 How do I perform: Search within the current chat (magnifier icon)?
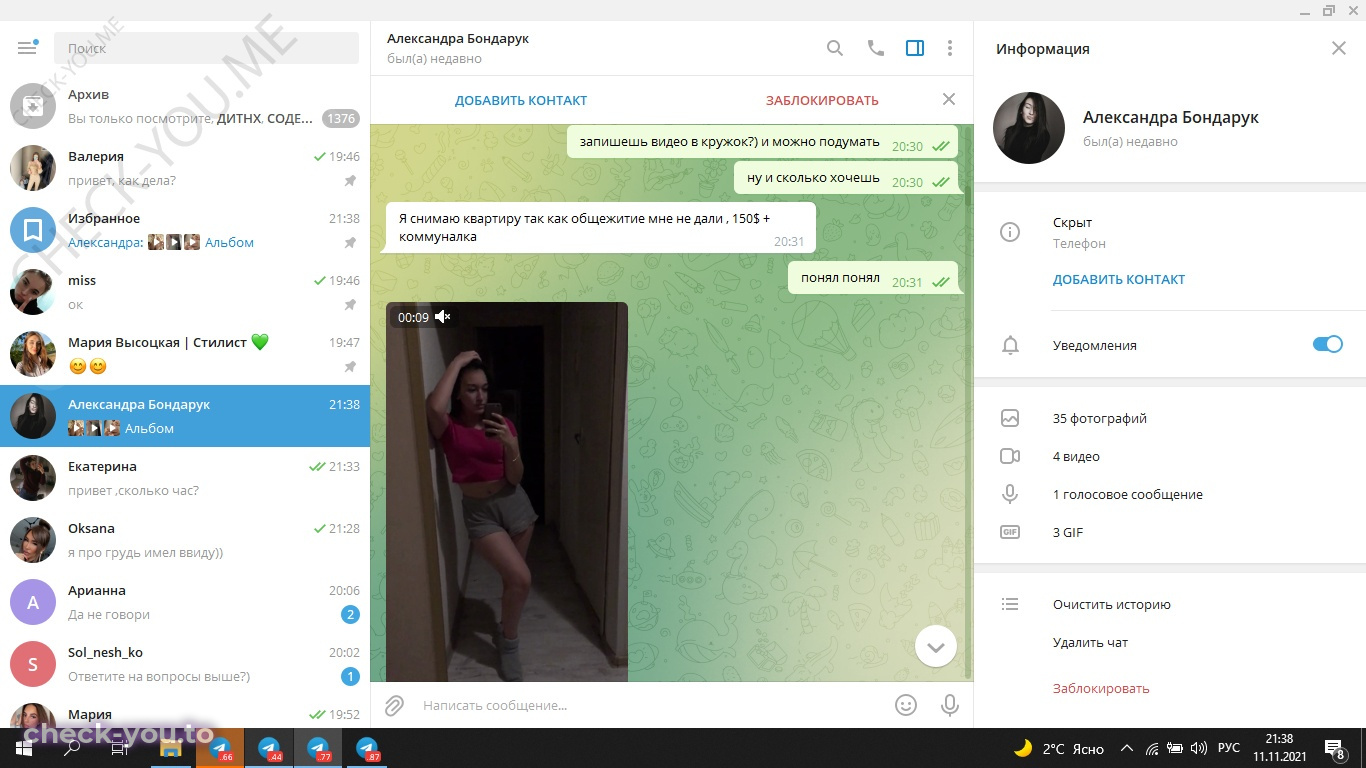pyautogui.click(x=835, y=48)
